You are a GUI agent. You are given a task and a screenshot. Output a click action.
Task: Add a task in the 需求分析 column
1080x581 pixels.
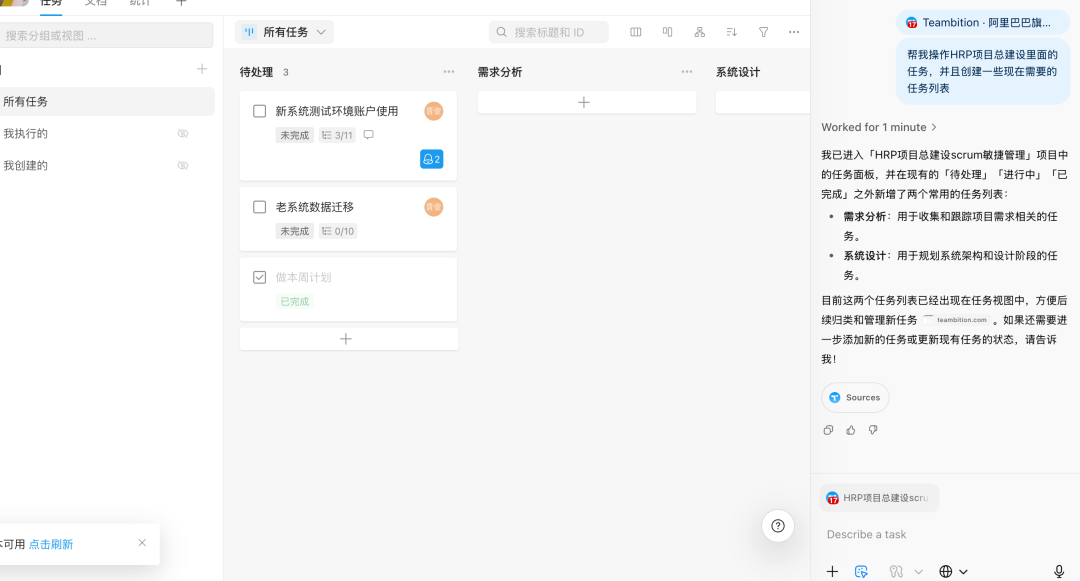tap(587, 102)
